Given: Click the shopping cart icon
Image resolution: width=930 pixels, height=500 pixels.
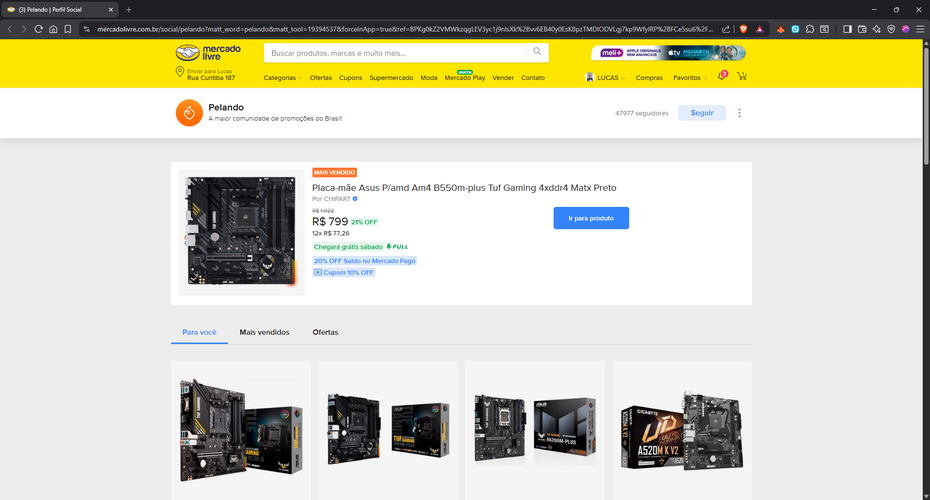Looking at the screenshot, I should [x=741, y=77].
